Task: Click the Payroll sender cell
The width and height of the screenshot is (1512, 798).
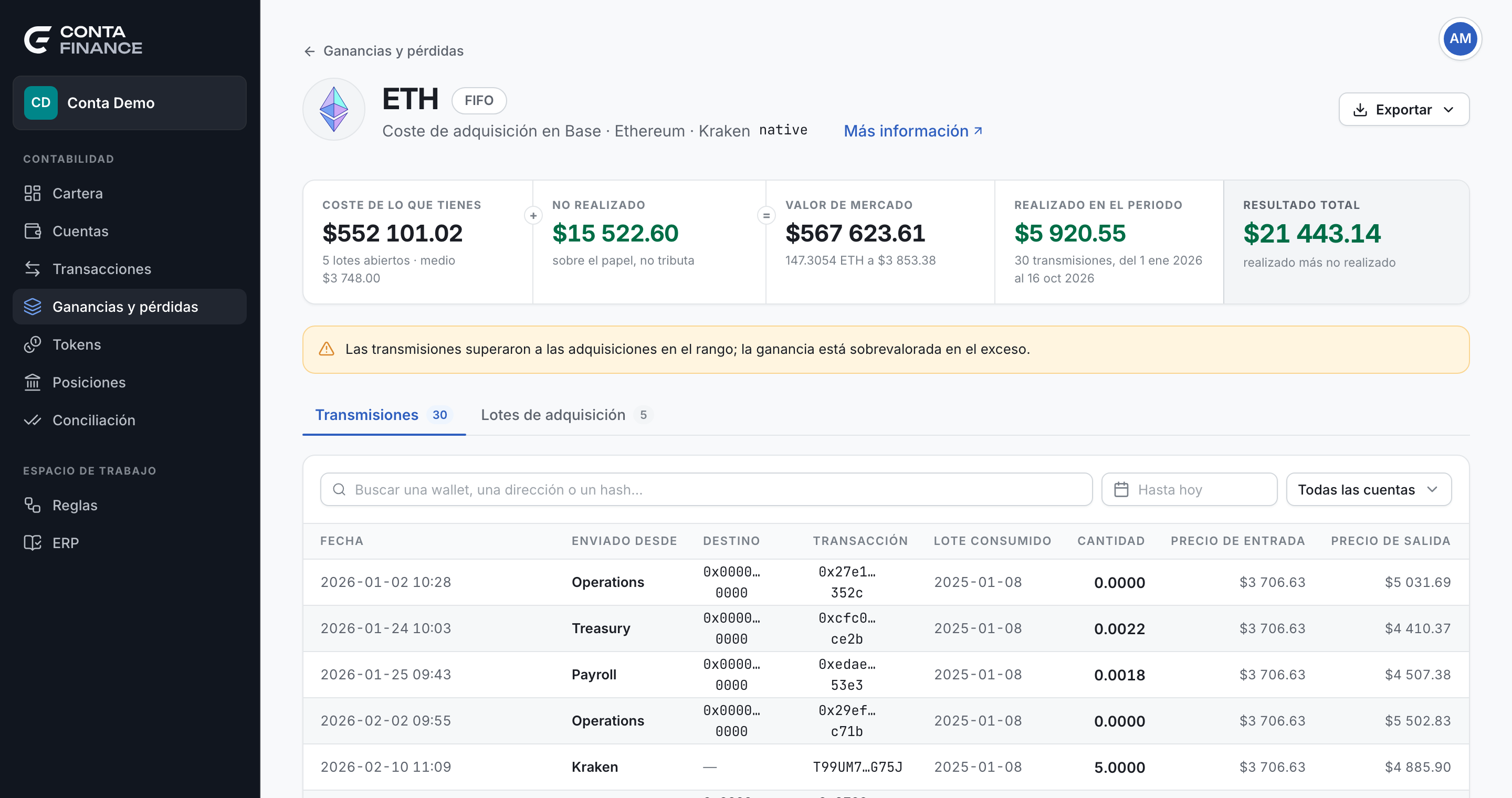Action: tap(594, 675)
